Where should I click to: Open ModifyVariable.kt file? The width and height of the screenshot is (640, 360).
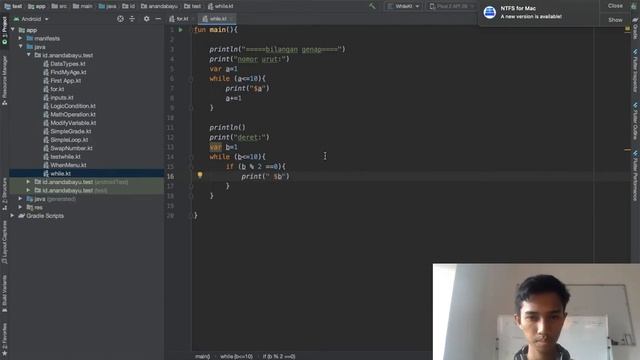tap(73, 123)
